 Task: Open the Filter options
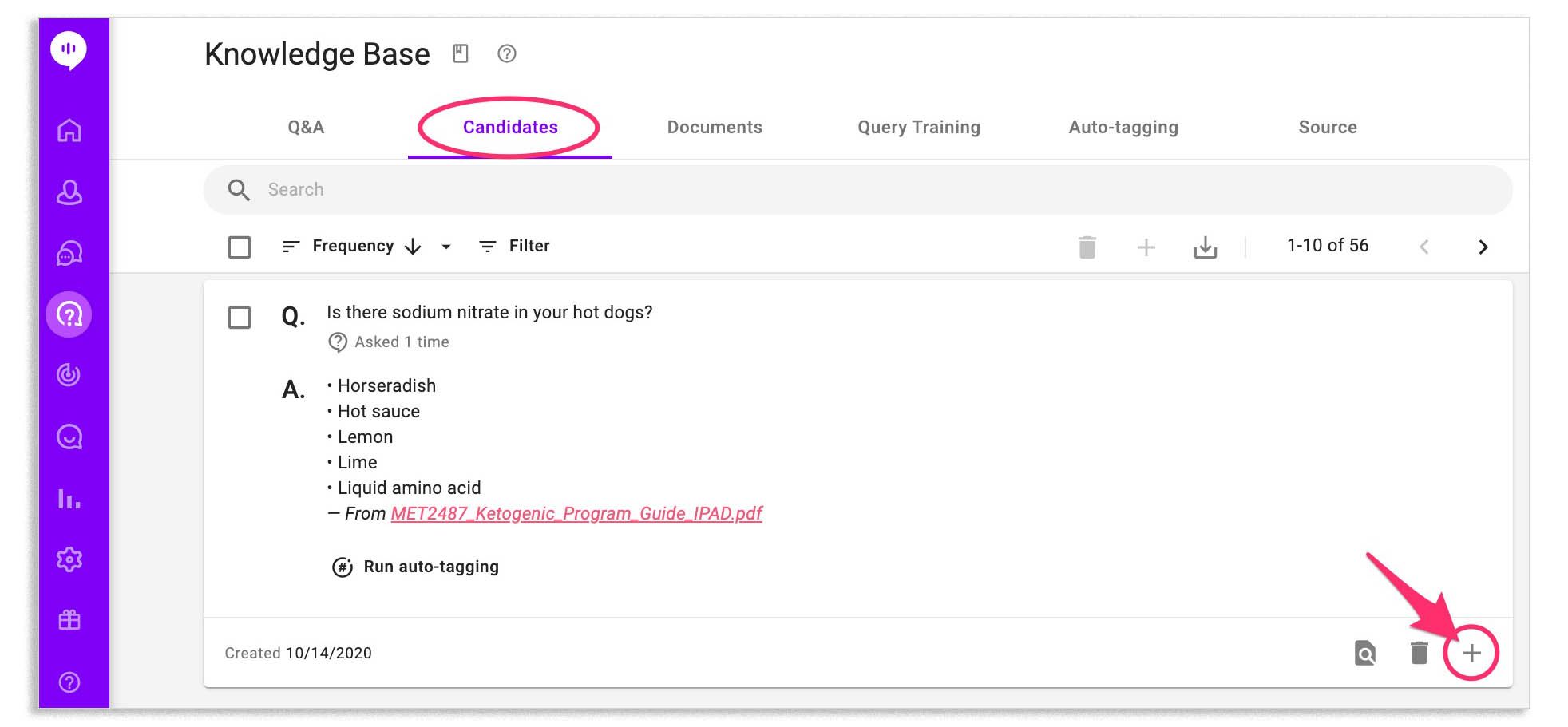[514, 247]
